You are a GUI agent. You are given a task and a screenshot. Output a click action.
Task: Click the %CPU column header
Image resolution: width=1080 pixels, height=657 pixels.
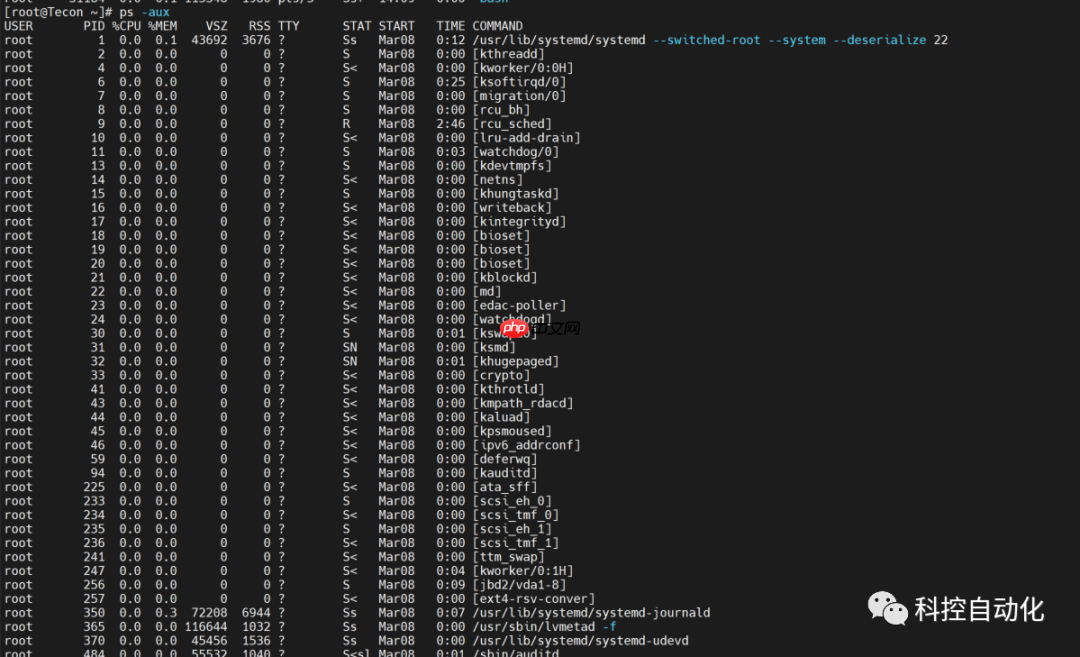coord(126,25)
